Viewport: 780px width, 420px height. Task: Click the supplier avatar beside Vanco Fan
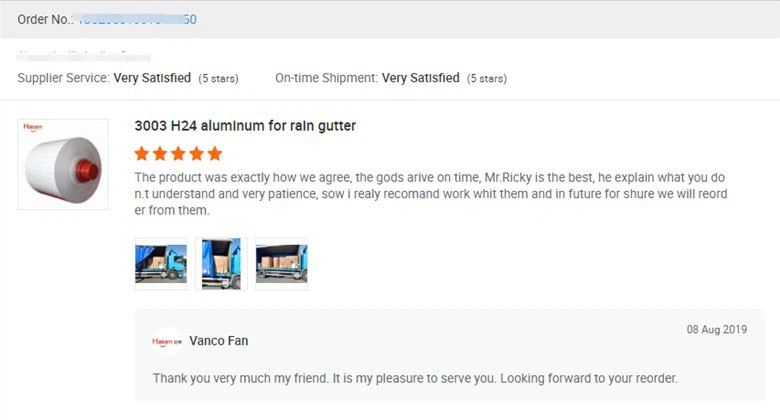pos(167,341)
